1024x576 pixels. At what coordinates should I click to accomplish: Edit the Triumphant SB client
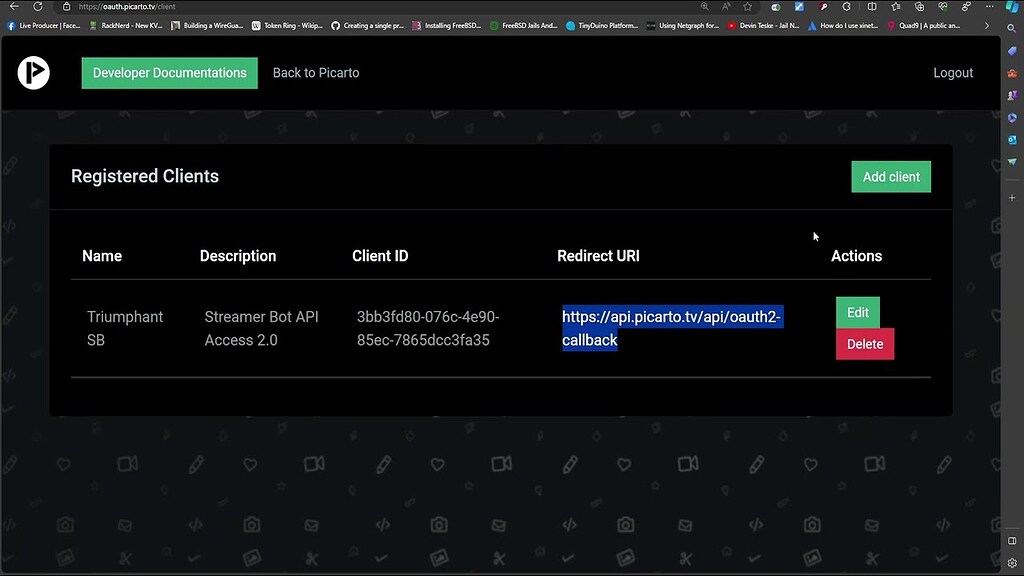pyautogui.click(x=857, y=312)
